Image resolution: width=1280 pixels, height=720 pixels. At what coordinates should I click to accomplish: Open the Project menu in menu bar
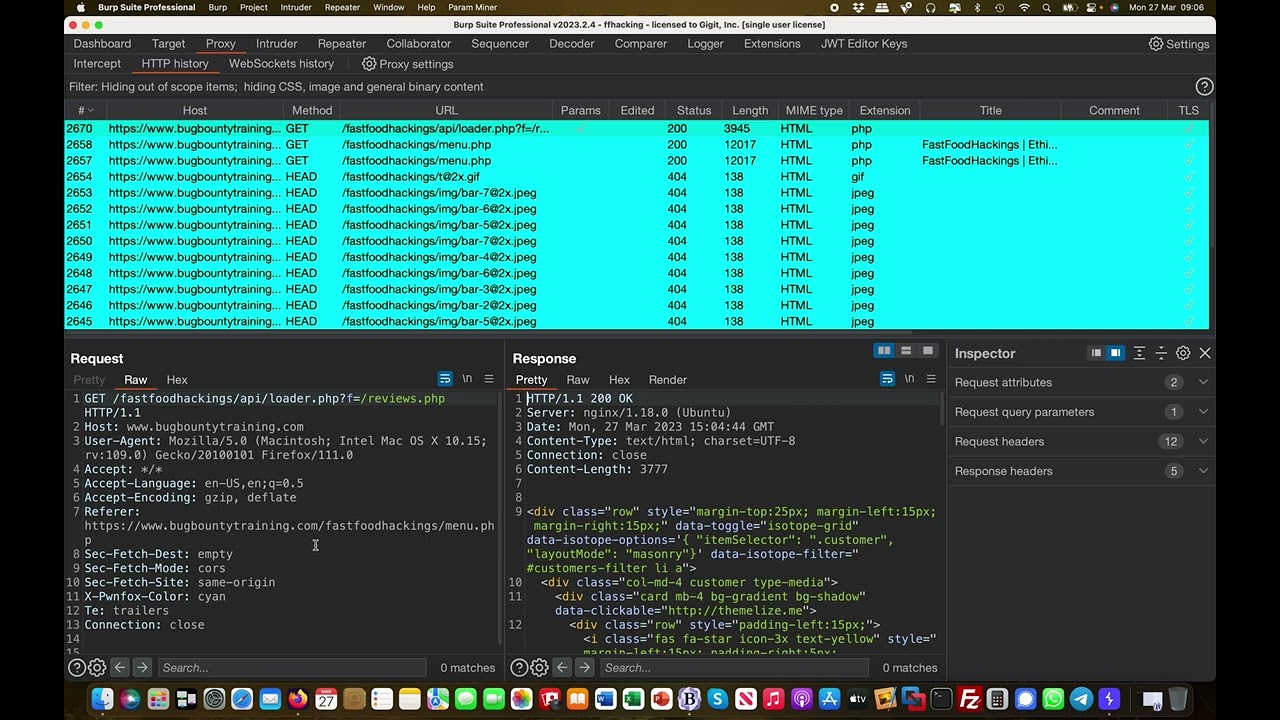click(x=254, y=7)
